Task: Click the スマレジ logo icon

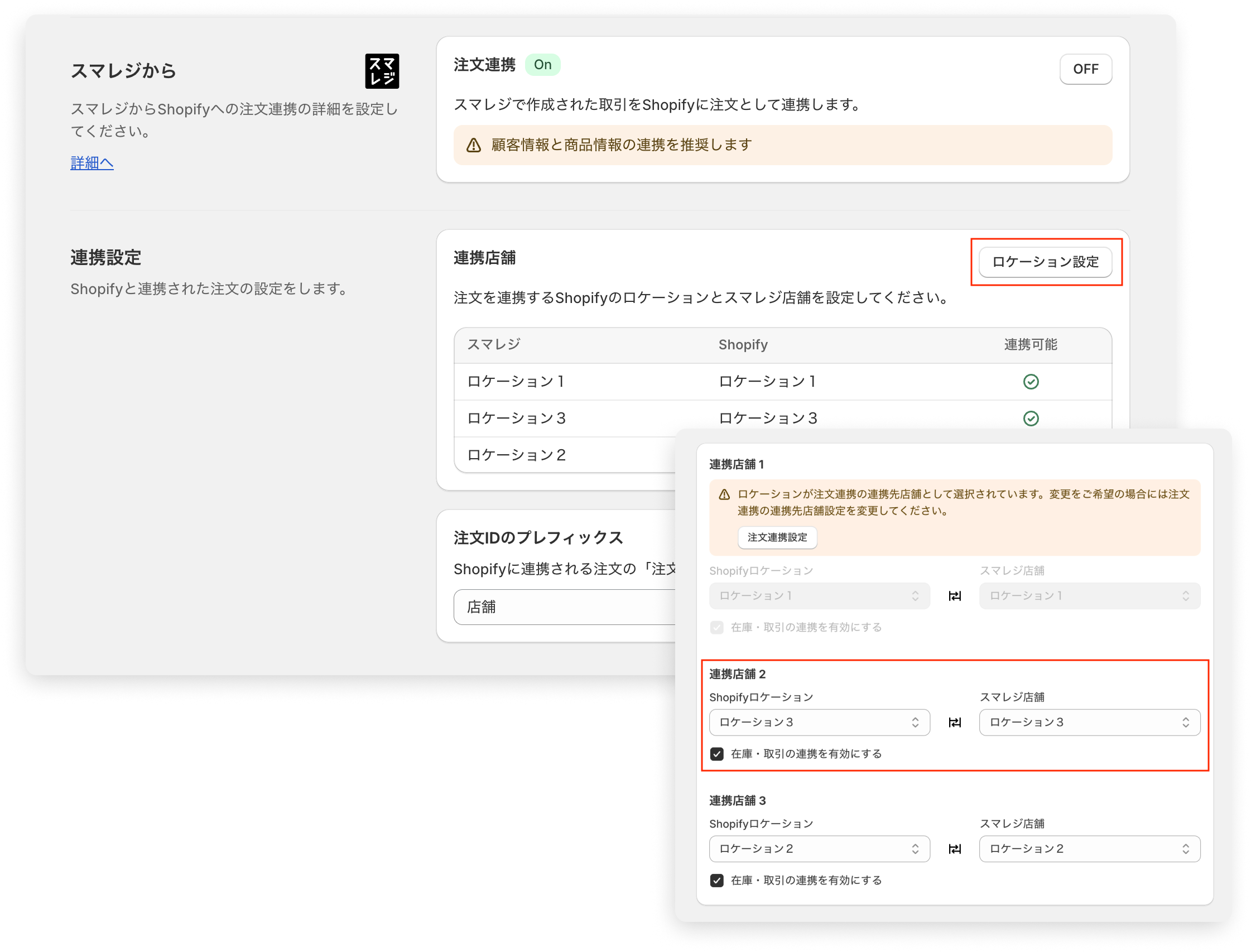Action: [382, 71]
